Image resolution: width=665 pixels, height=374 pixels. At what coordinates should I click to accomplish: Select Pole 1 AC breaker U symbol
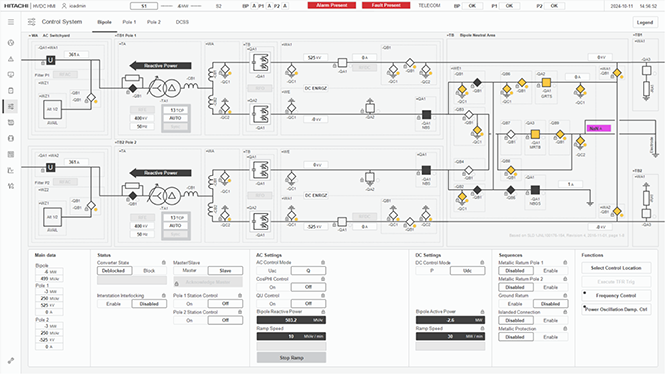[x=50, y=60]
